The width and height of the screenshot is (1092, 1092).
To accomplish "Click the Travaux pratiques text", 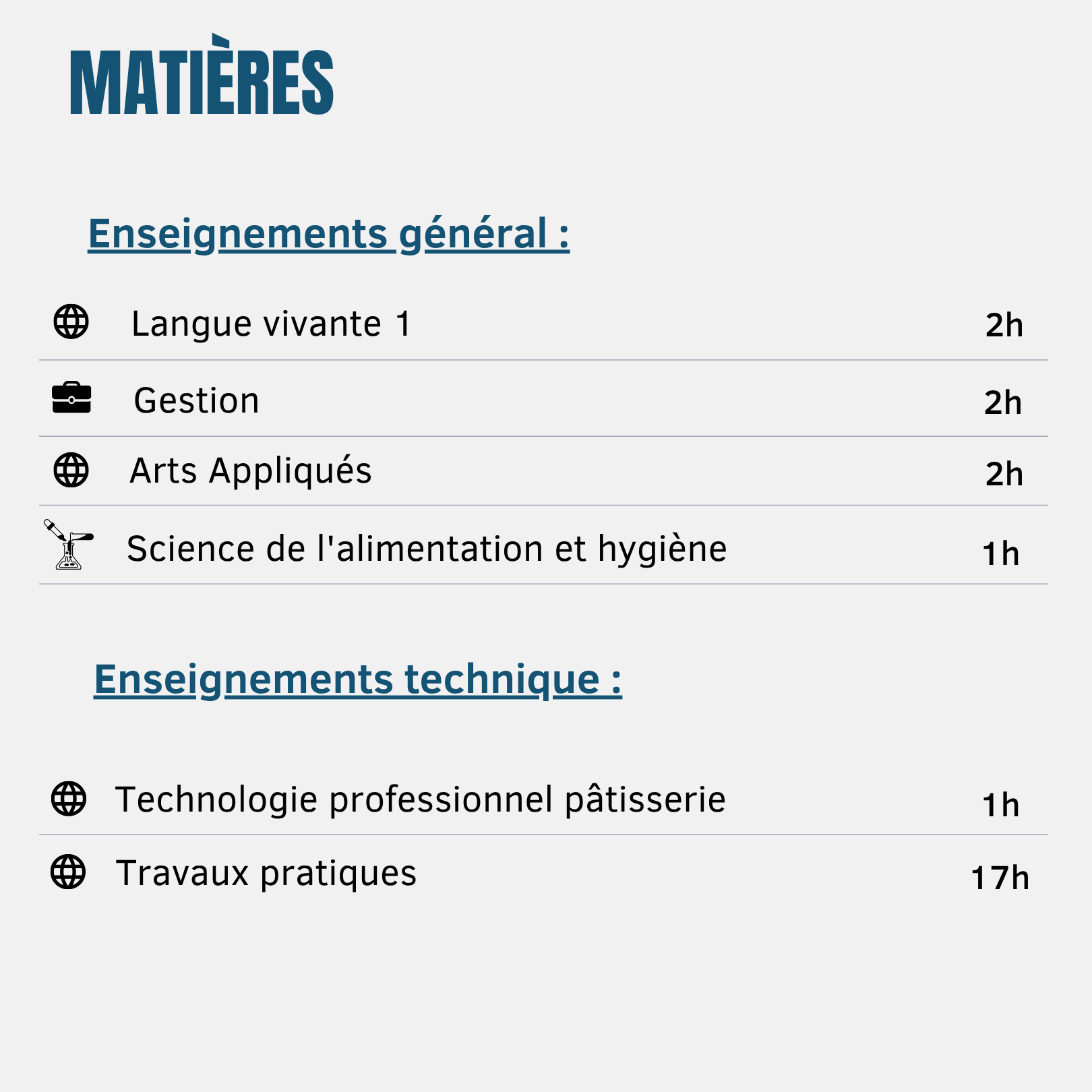I will [266, 873].
